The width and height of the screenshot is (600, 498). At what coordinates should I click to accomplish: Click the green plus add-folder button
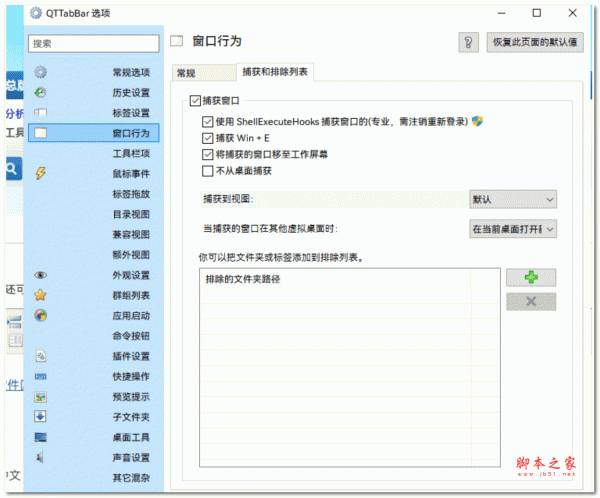pos(531,277)
